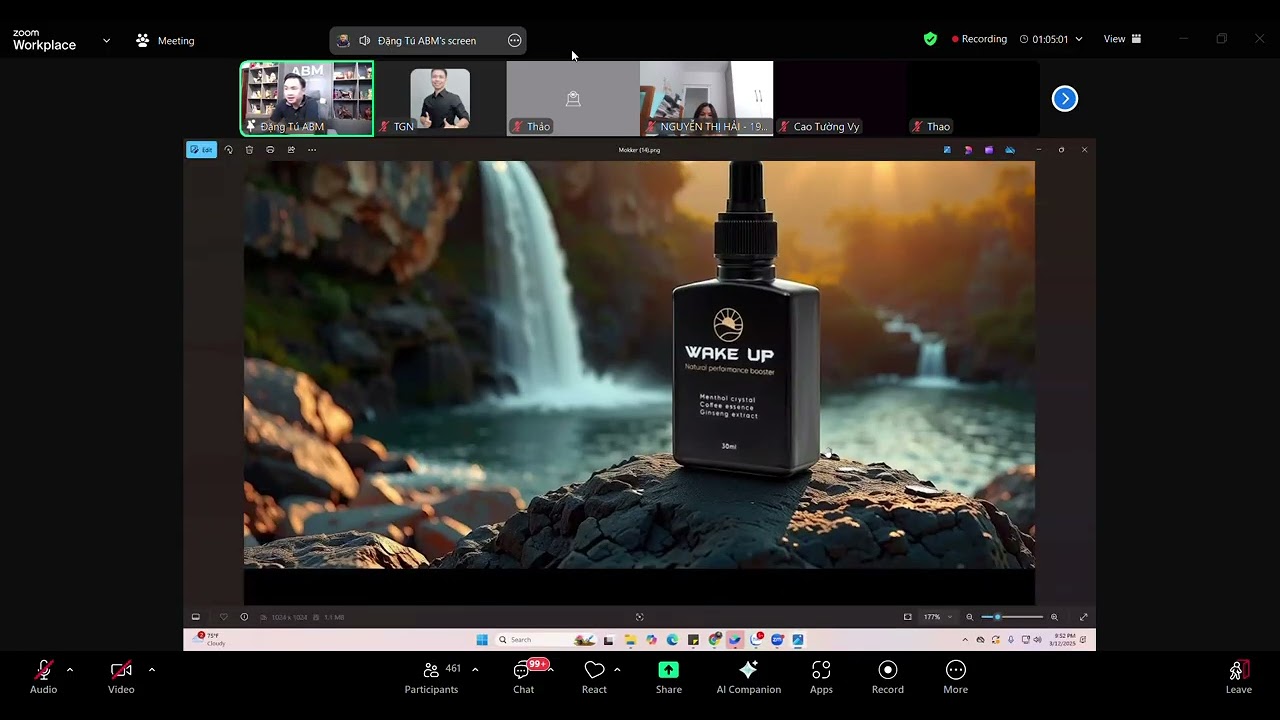Click the share icon in Photos toolbar
Viewport: 1280px width, 720px height.
pos(291,150)
